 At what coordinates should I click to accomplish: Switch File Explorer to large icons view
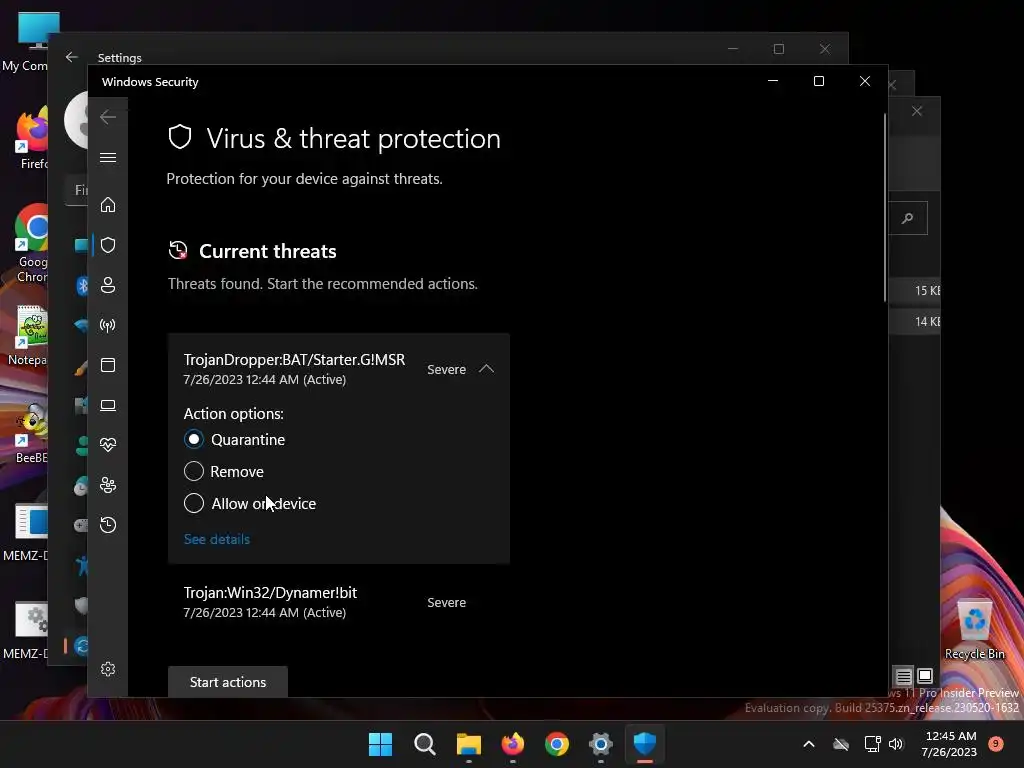click(925, 676)
